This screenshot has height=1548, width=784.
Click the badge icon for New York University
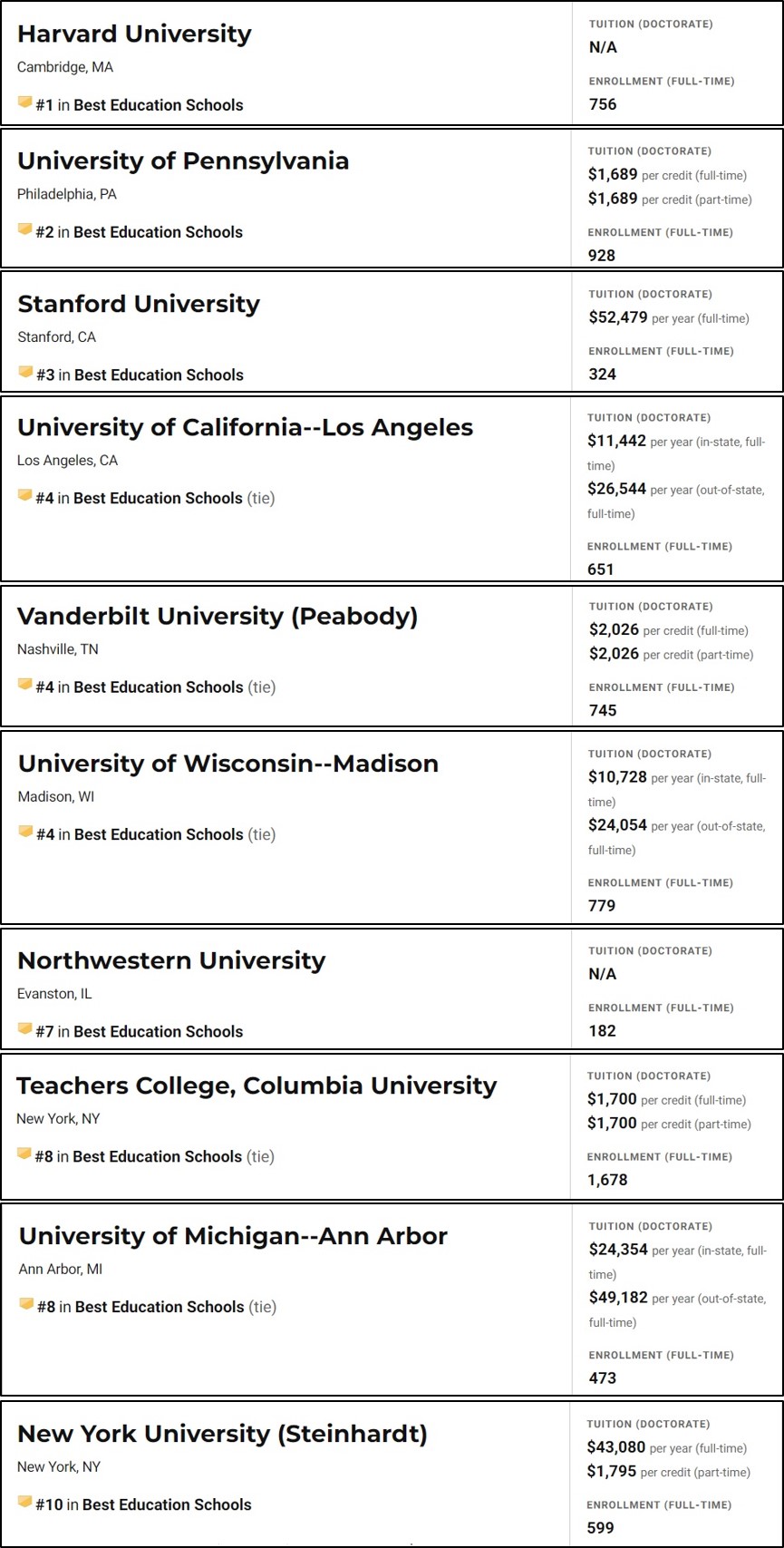pos(25,1503)
